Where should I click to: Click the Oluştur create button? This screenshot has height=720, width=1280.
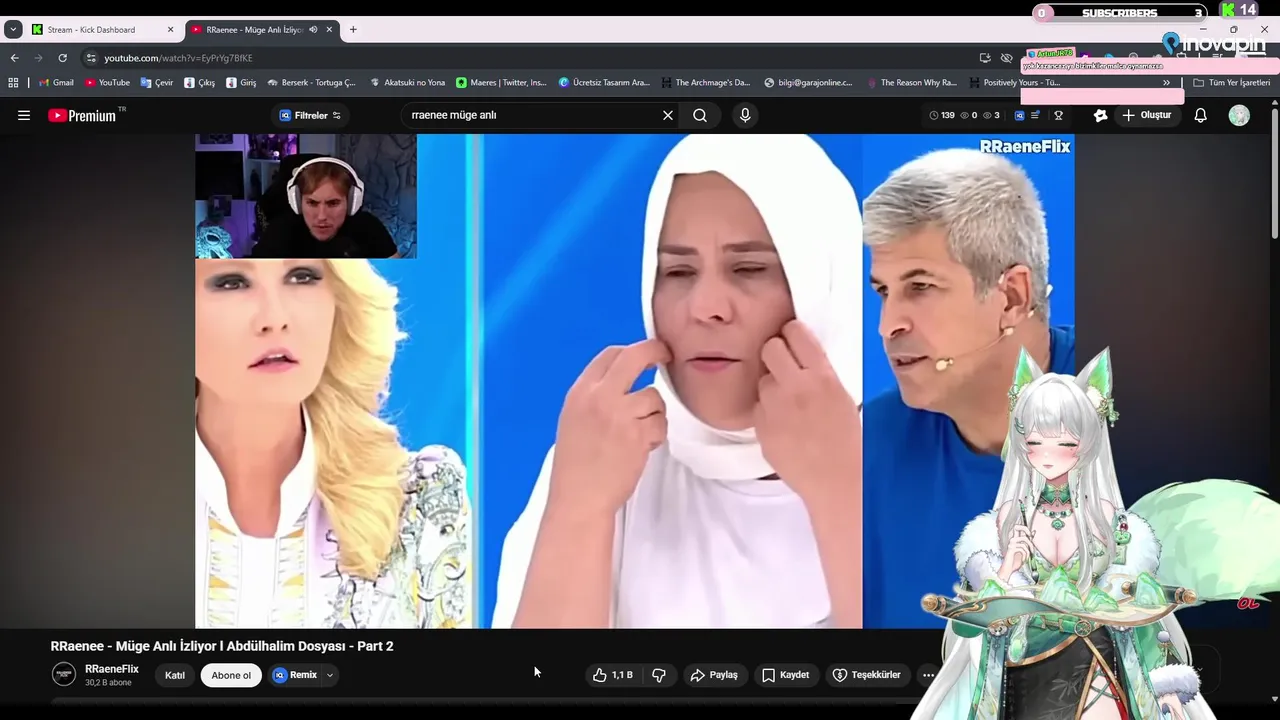click(1147, 115)
